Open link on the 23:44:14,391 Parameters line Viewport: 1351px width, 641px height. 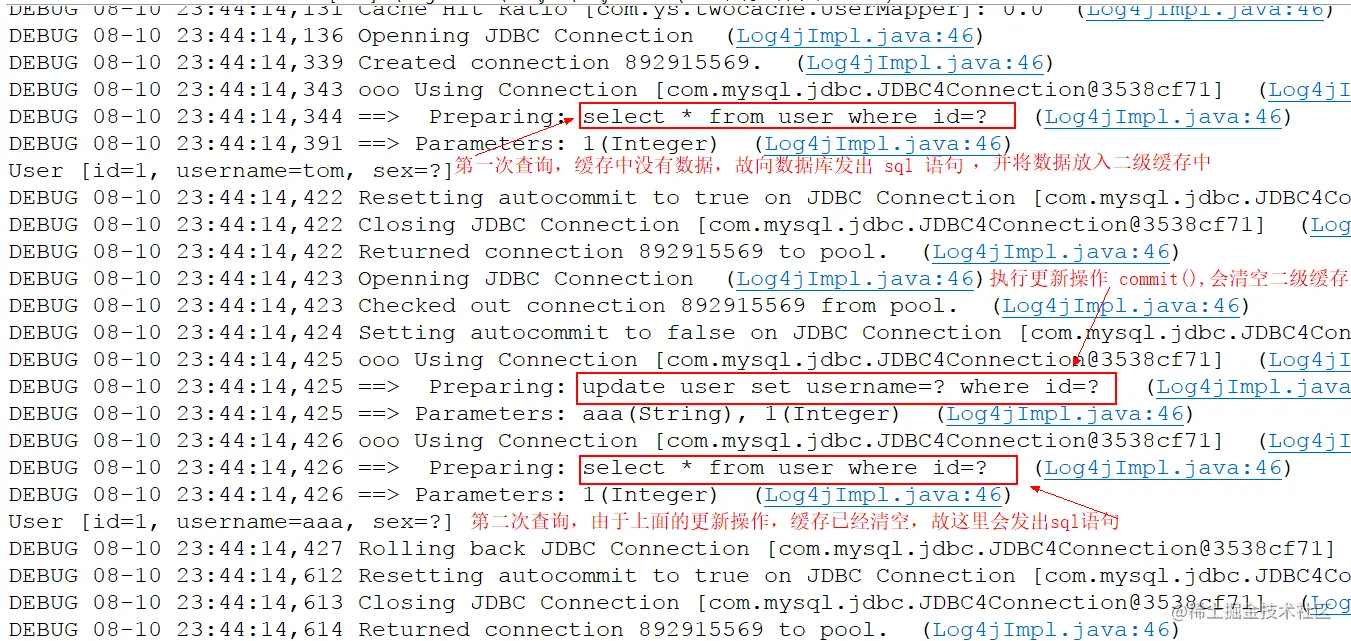tap(883, 144)
